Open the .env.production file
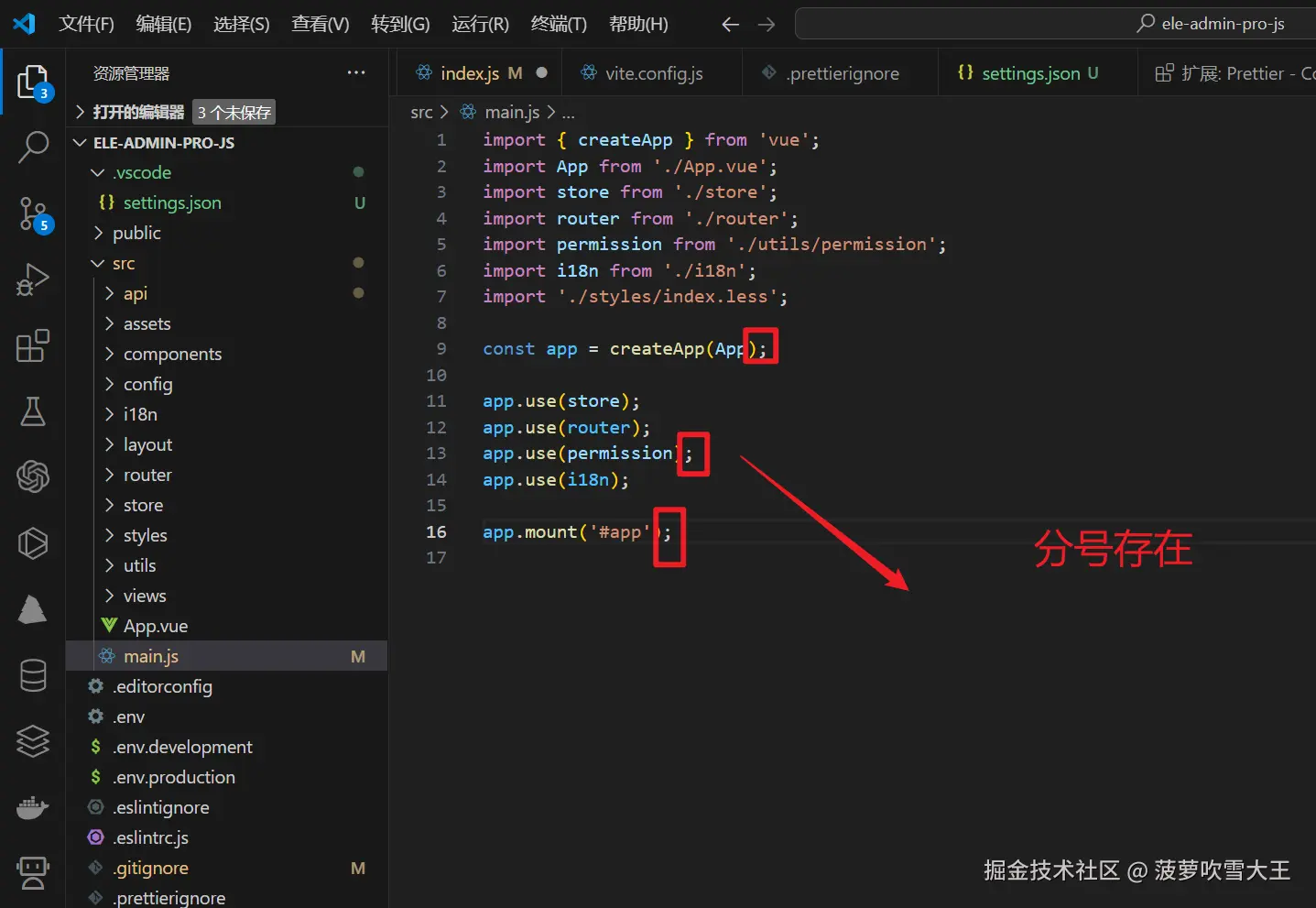The width and height of the screenshot is (1316, 908). (x=227, y=777)
